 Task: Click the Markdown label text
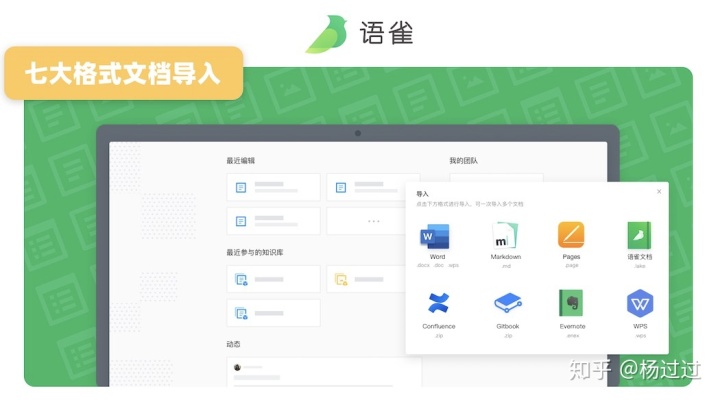[506, 257]
